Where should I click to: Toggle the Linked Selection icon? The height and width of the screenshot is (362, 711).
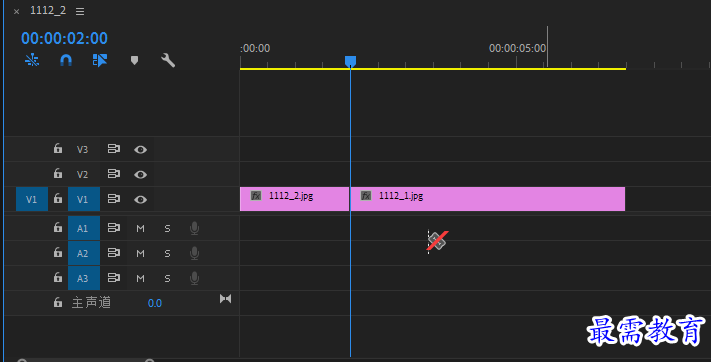[100, 60]
